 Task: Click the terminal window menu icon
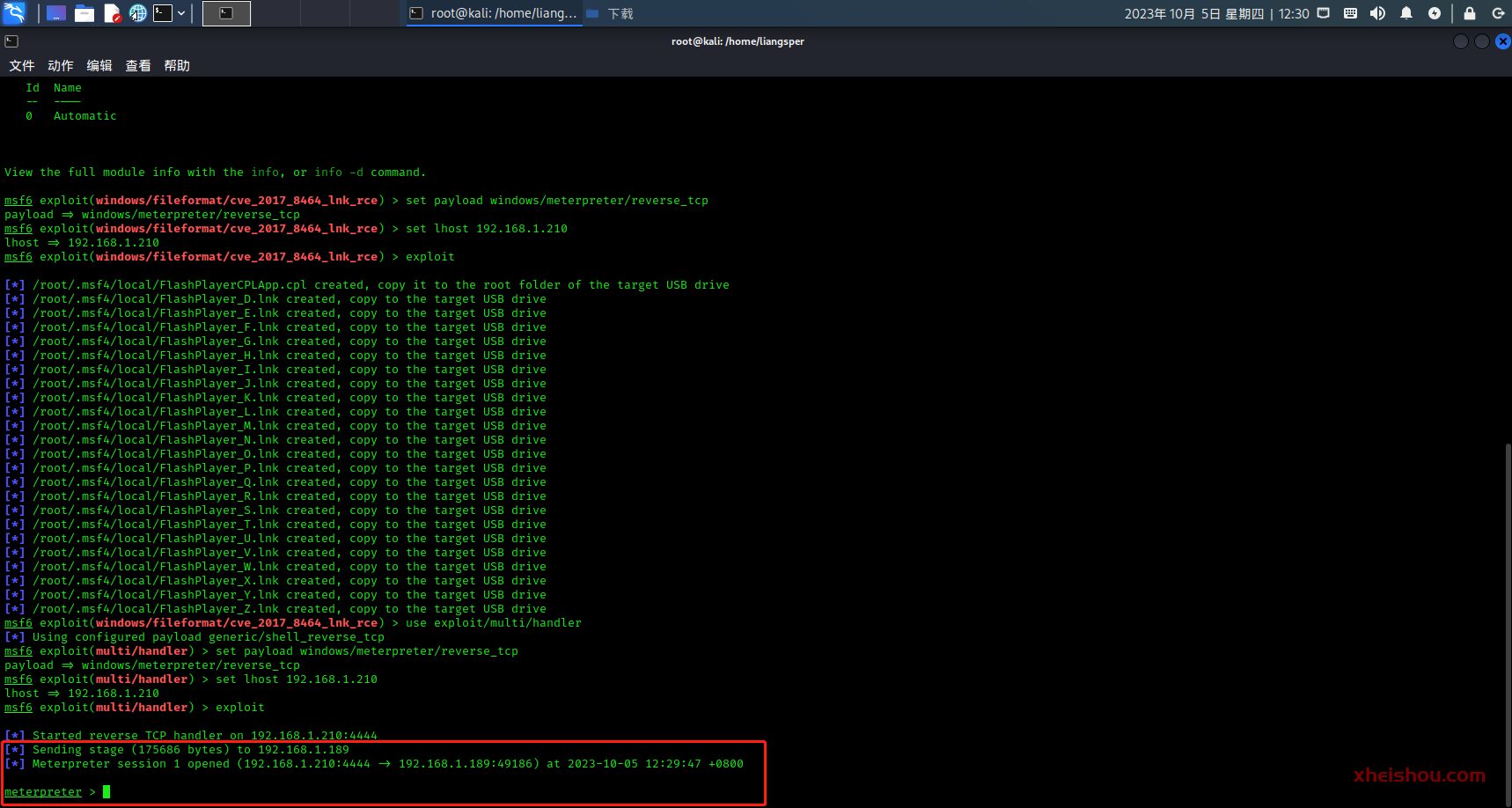click(x=11, y=41)
